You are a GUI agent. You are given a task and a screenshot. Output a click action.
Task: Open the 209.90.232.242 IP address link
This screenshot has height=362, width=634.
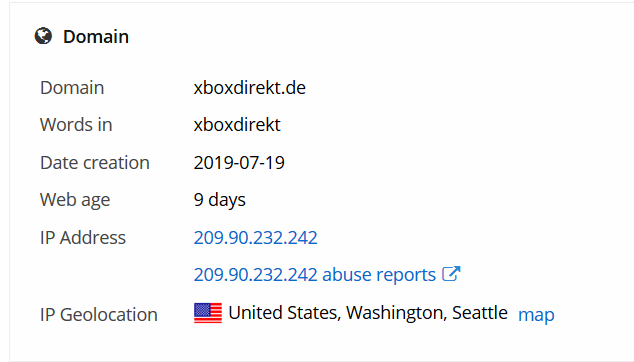[x=256, y=237]
